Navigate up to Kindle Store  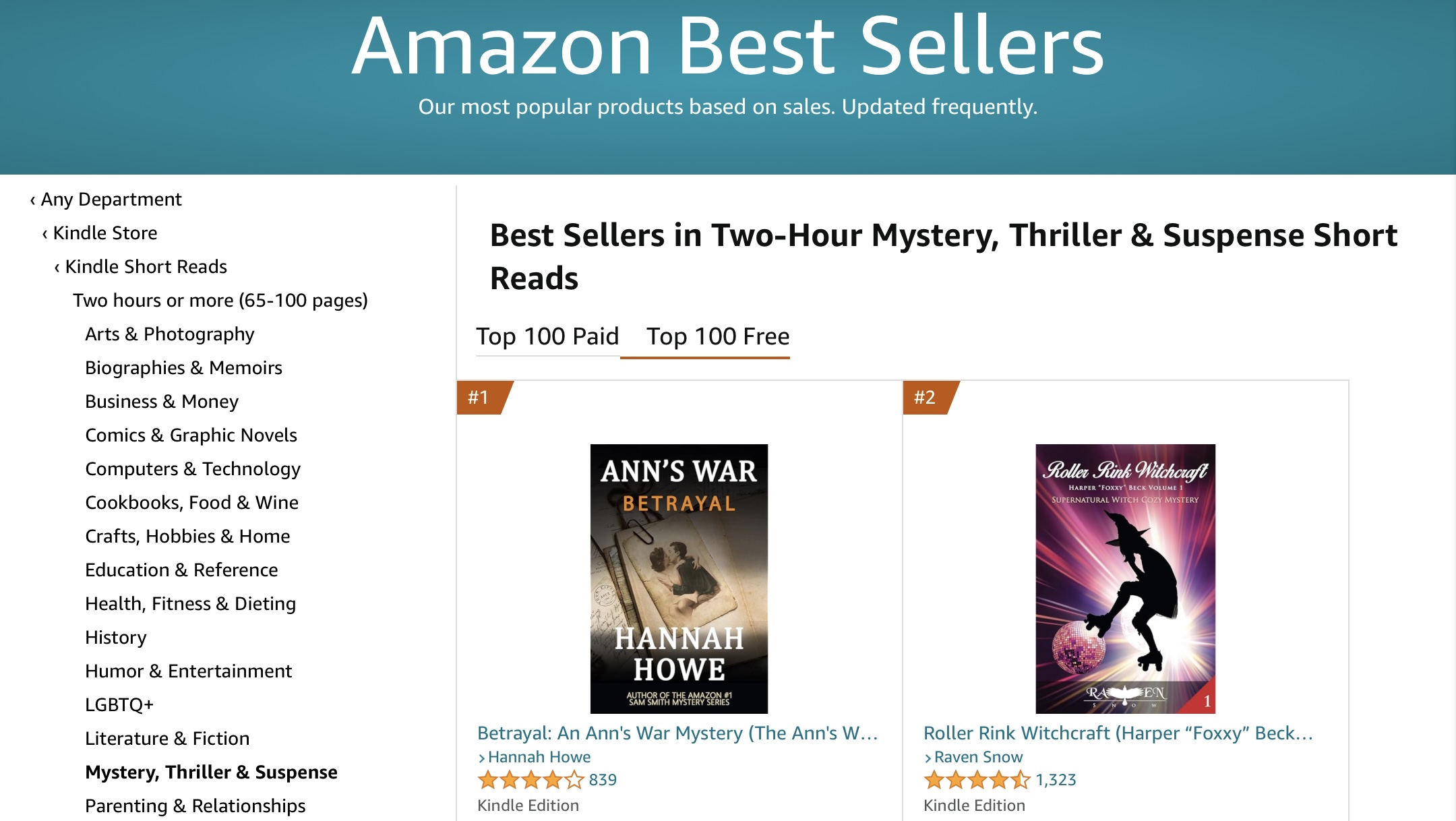pyautogui.click(x=104, y=233)
